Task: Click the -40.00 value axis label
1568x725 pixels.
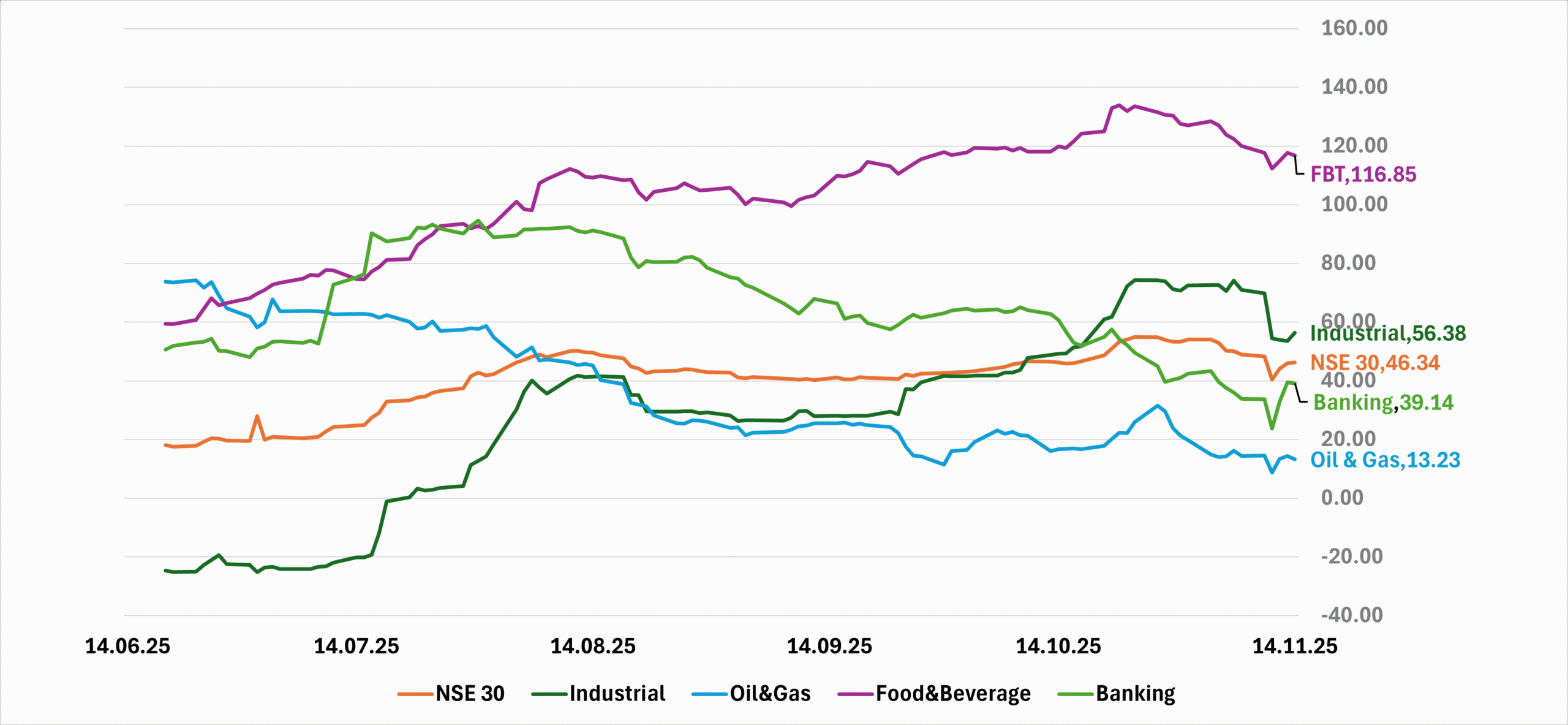Action: tap(1352, 615)
